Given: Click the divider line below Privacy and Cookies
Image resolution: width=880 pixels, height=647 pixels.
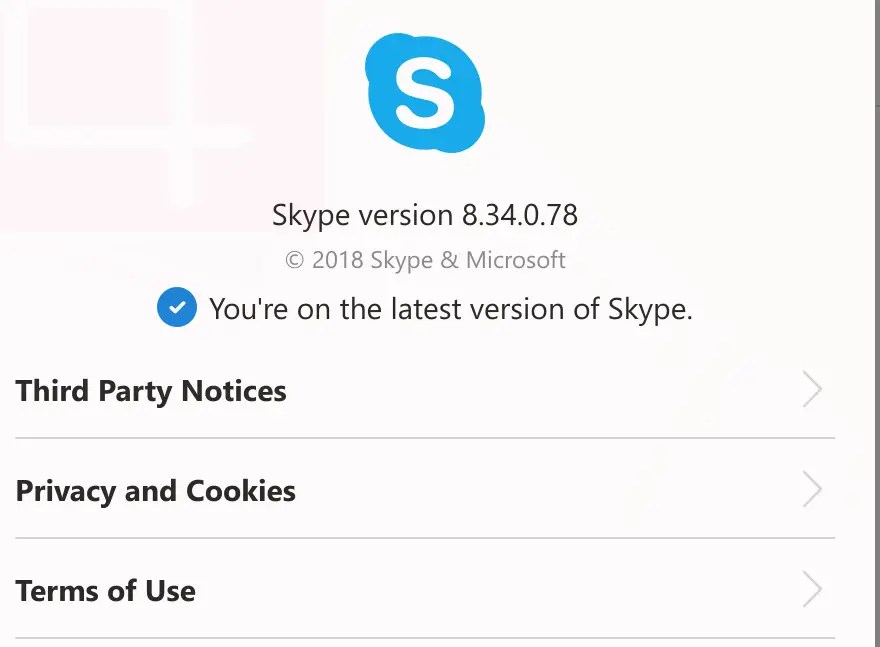Looking at the screenshot, I should (x=425, y=538).
